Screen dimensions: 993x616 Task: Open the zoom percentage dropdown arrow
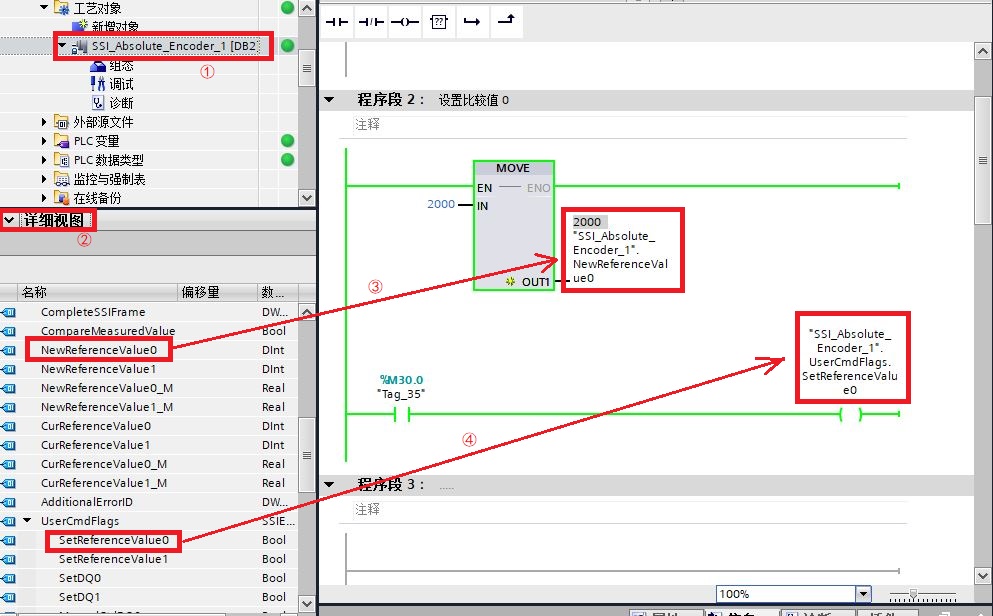(863, 594)
